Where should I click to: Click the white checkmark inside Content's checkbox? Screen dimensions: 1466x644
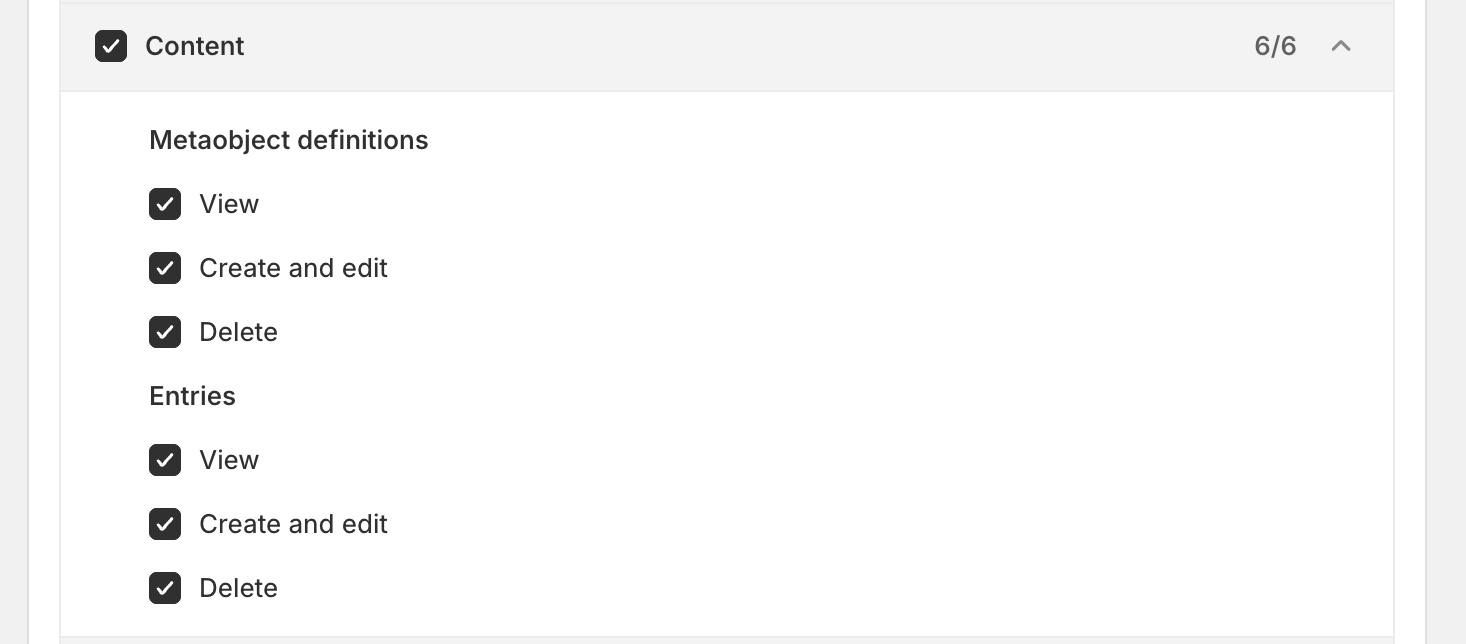pos(111,47)
